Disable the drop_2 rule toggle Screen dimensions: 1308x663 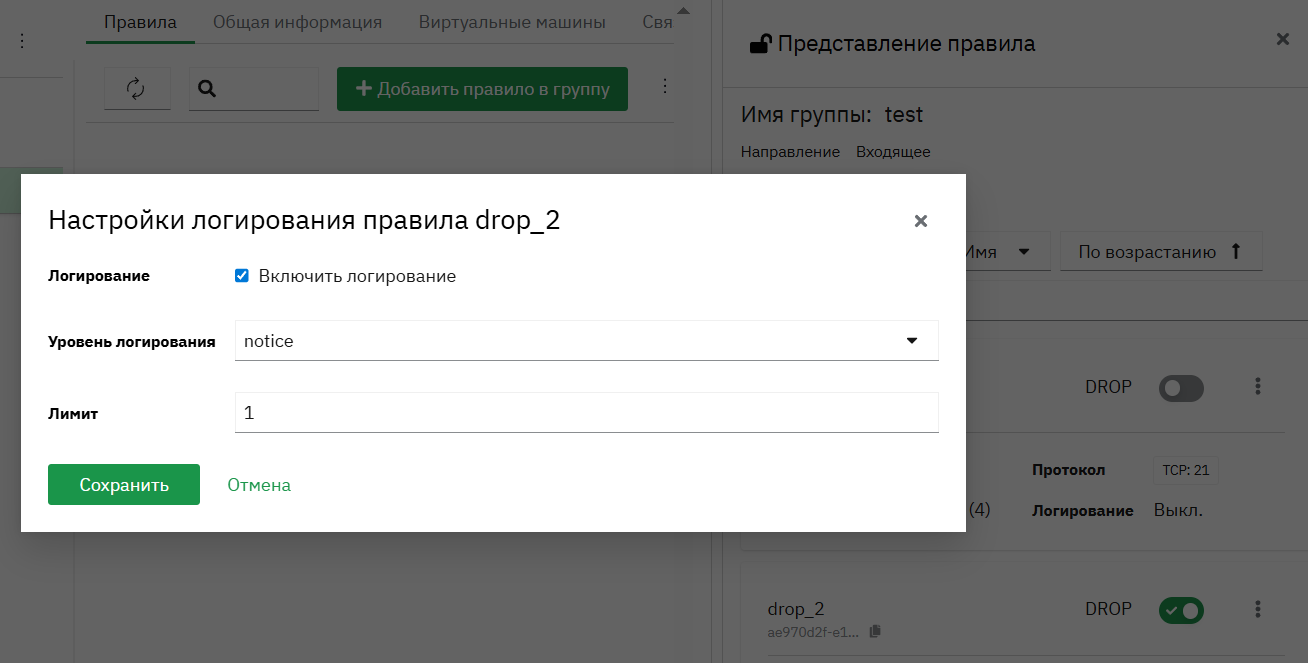[1181, 609]
